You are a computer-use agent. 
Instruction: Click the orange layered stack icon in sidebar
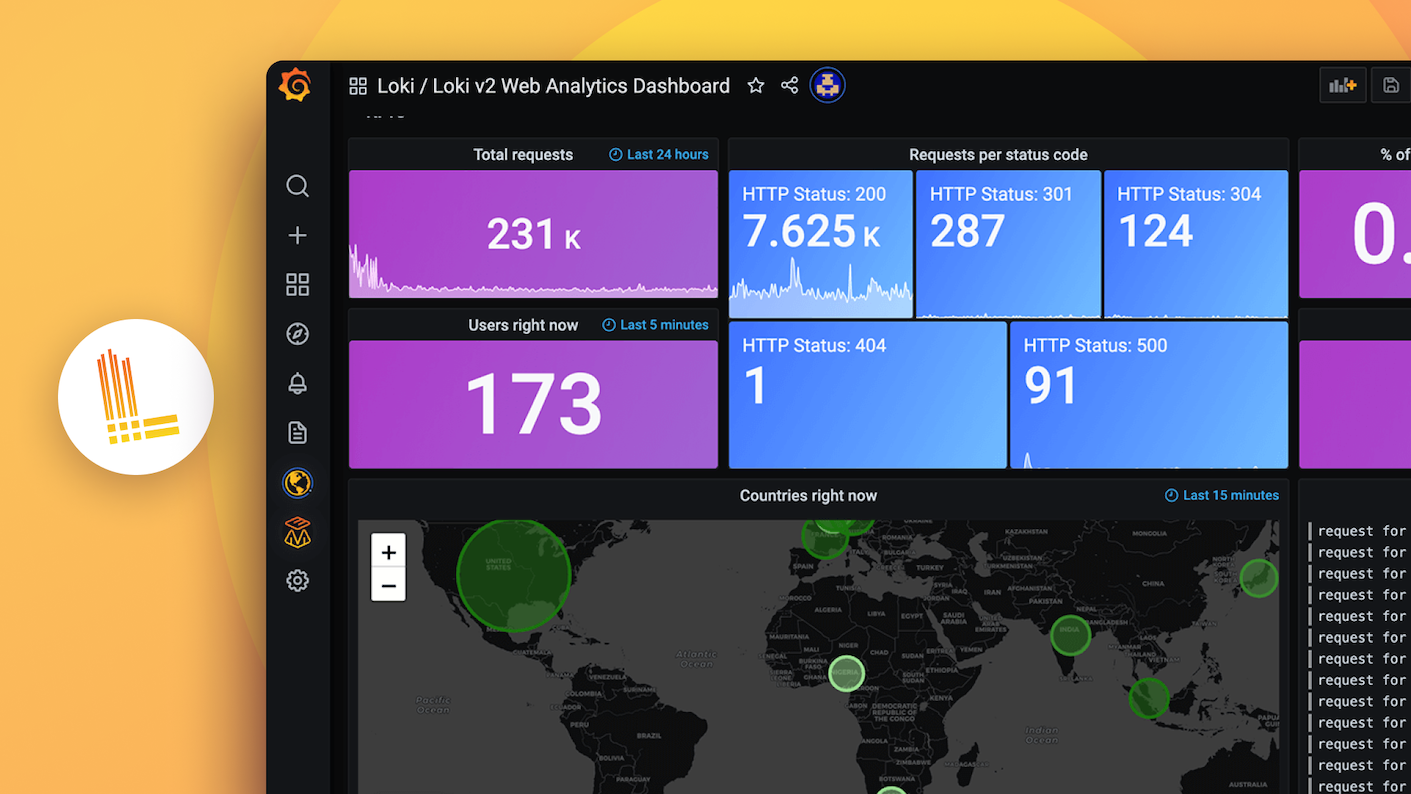tap(297, 531)
